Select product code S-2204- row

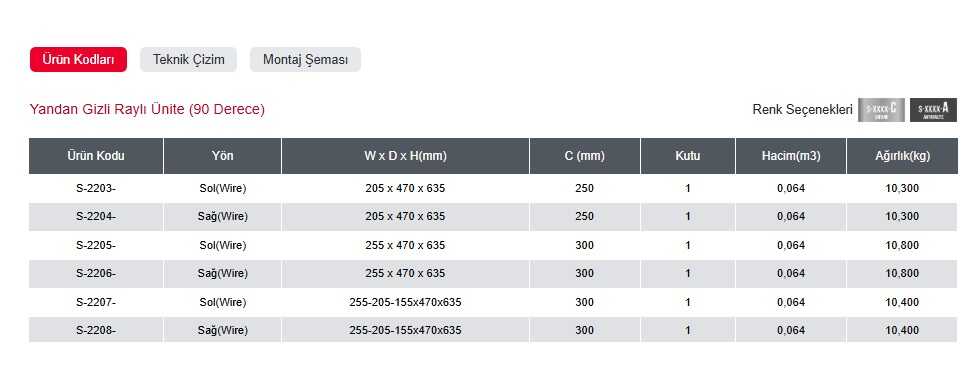tap(493, 217)
